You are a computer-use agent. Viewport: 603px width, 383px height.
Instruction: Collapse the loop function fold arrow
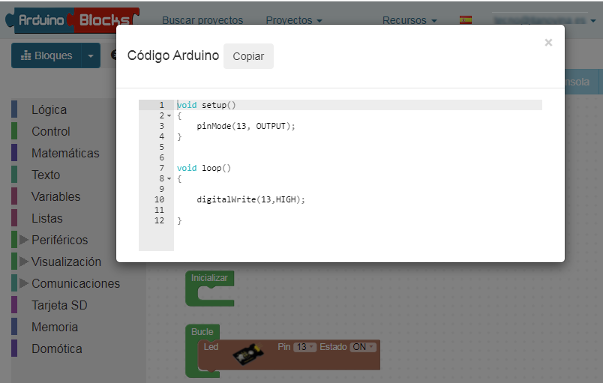click(169, 179)
